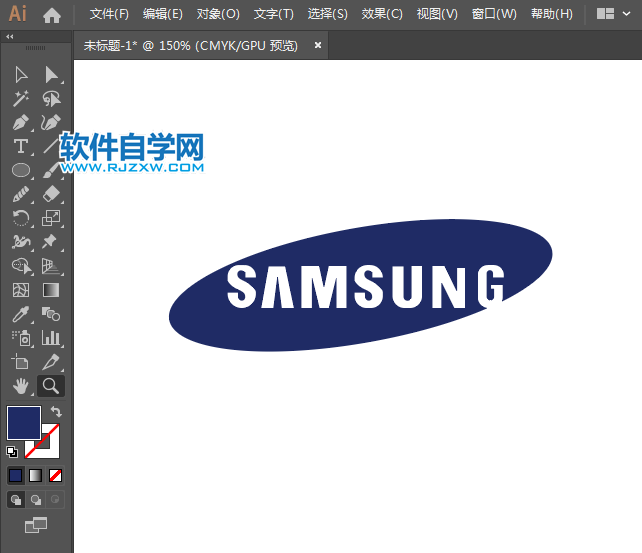Go to Illustrator Home screen
Viewport: 642px width, 553px height.
click(x=52, y=16)
